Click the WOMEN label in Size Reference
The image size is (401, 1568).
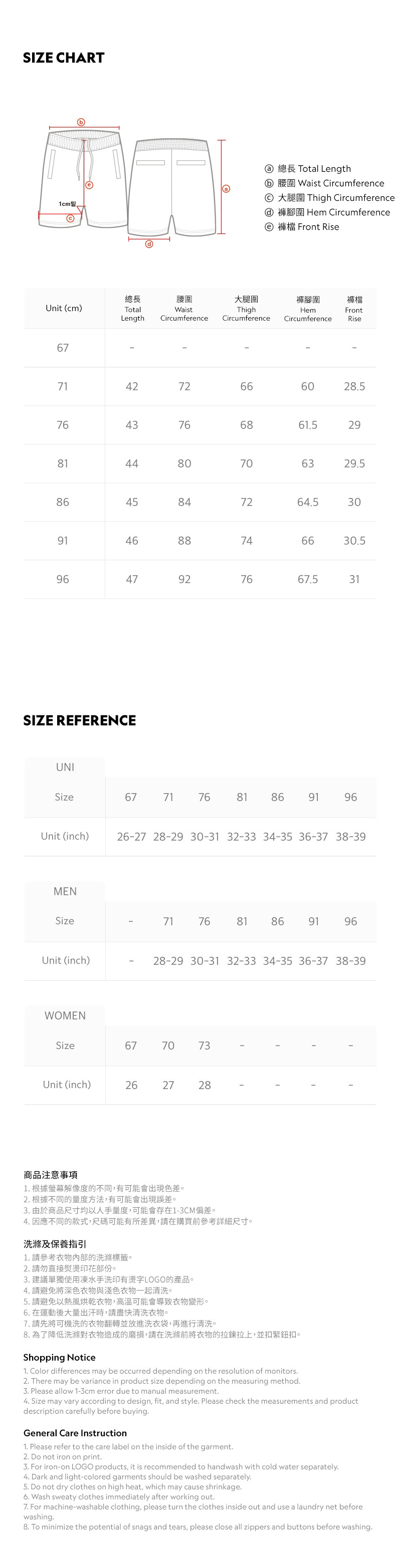tap(65, 1015)
